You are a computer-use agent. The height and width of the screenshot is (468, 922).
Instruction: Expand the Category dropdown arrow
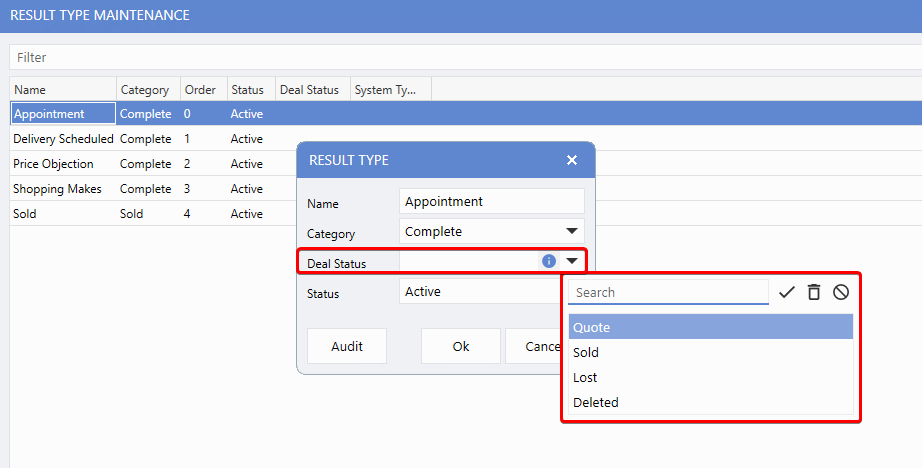coord(572,231)
